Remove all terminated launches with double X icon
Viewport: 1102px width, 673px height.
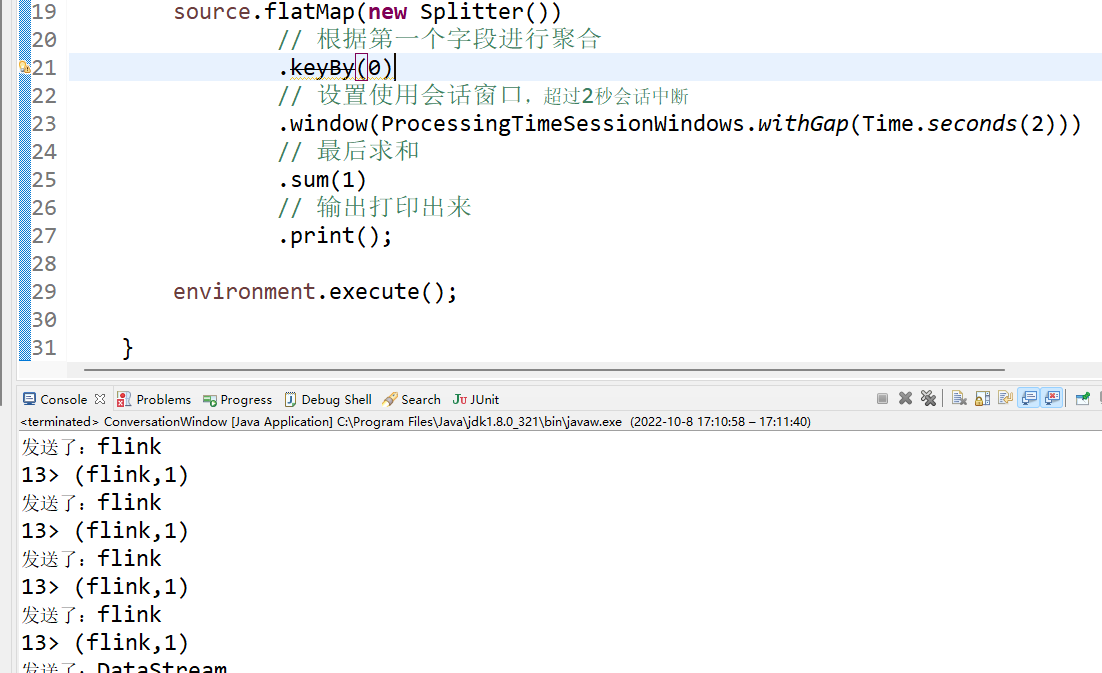928,398
